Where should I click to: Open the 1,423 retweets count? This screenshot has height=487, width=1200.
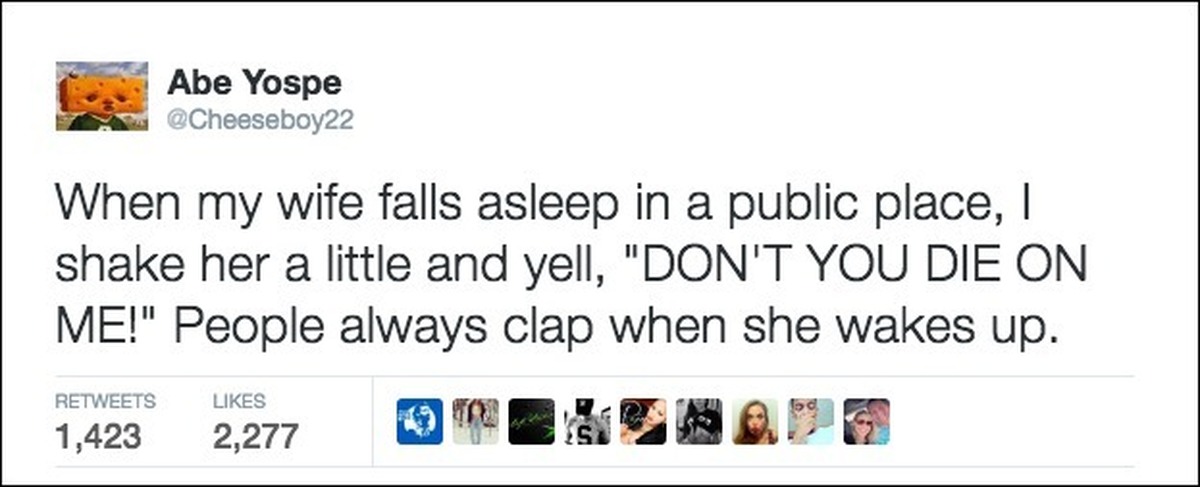(100, 436)
